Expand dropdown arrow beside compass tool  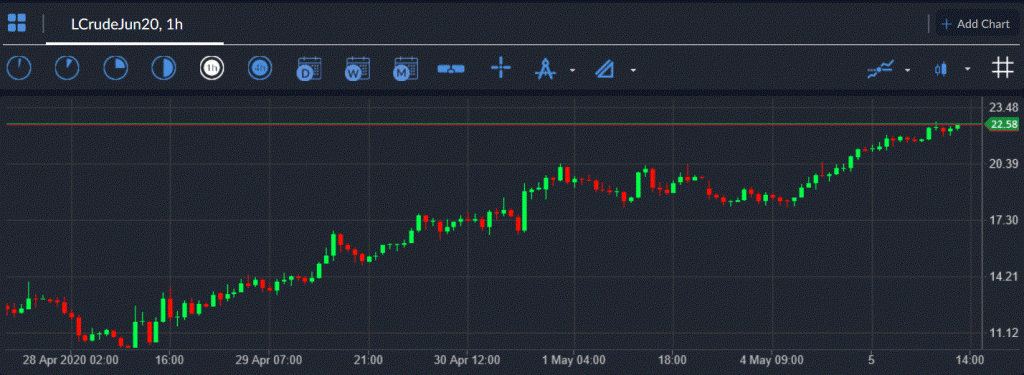572,69
